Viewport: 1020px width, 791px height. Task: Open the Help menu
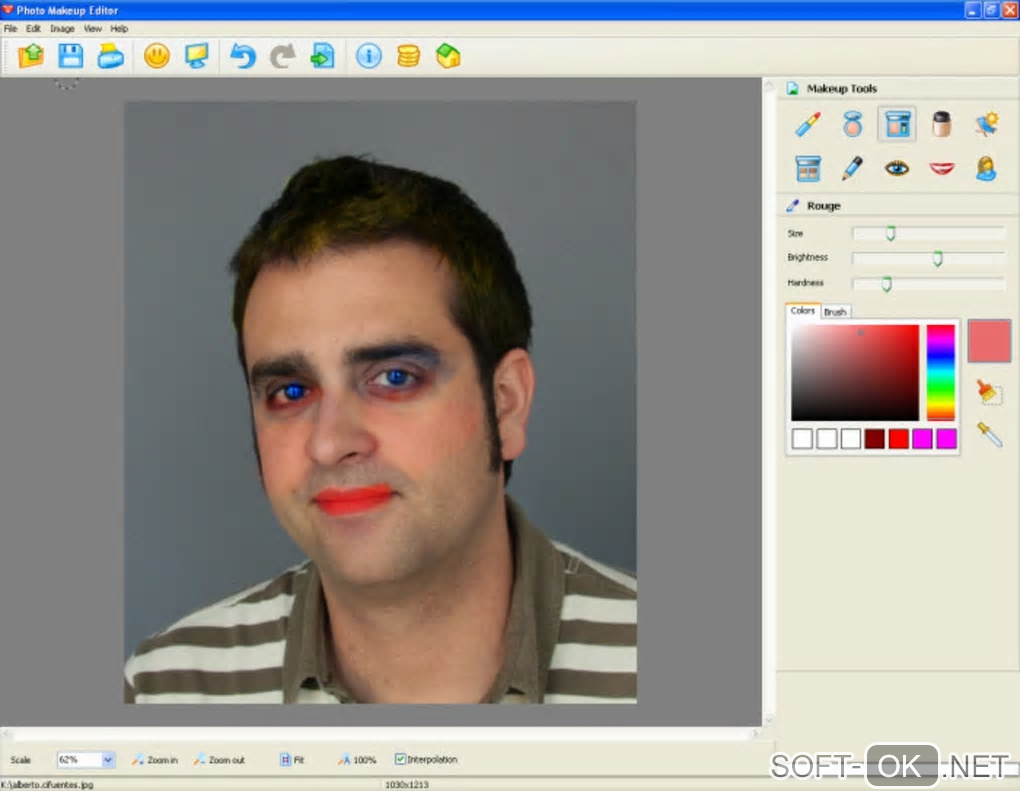pyautogui.click(x=119, y=29)
